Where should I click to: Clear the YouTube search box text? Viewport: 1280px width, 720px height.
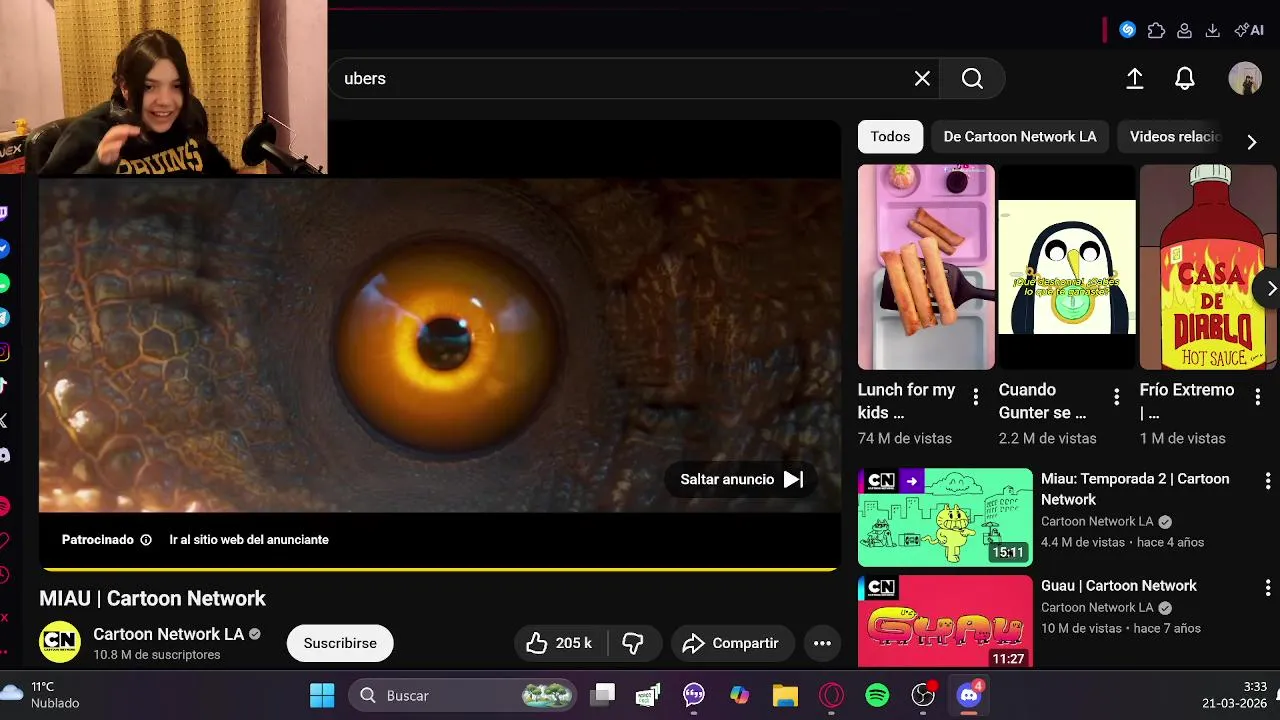coord(922,78)
